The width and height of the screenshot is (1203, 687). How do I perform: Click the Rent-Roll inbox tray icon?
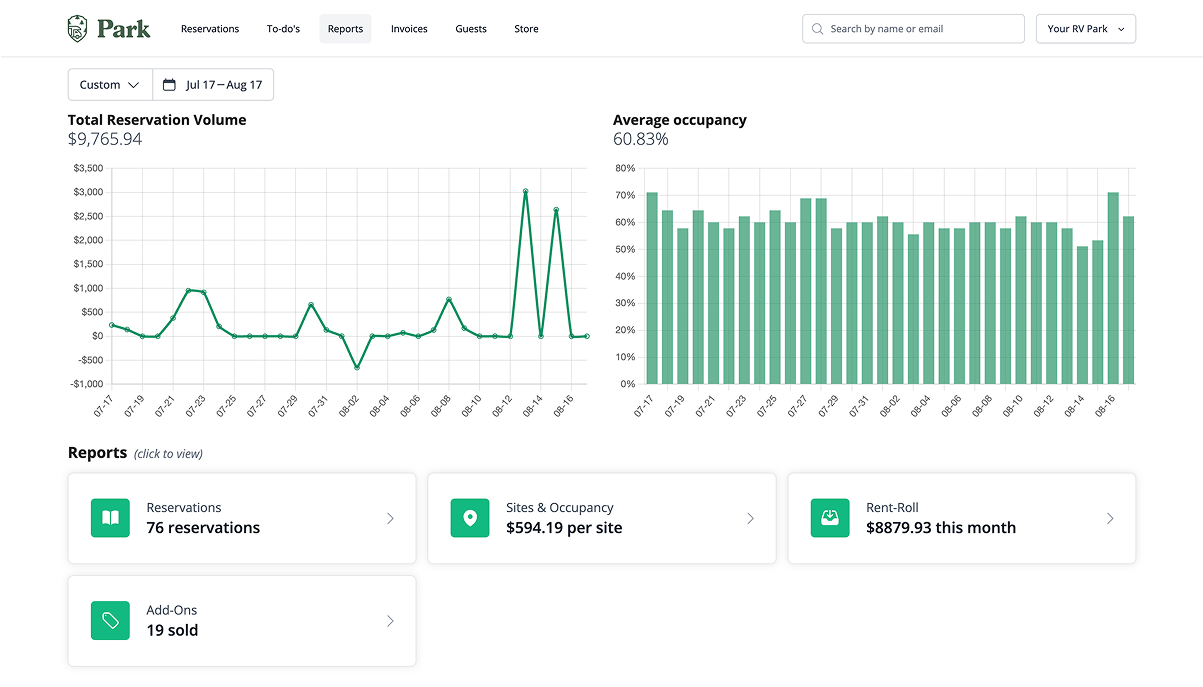[x=829, y=518]
